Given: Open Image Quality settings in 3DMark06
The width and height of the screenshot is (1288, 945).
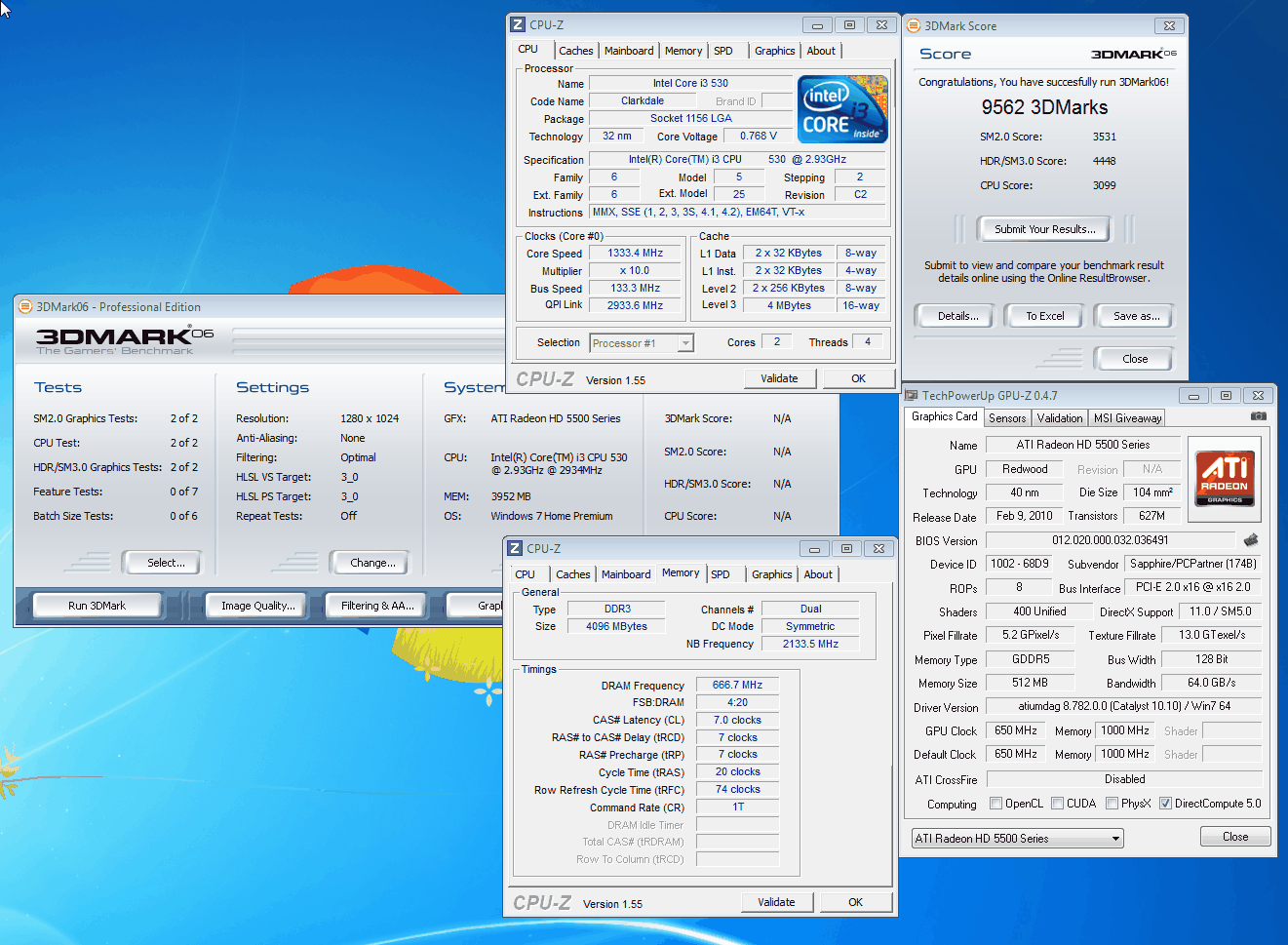Looking at the screenshot, I should [257, 606].
